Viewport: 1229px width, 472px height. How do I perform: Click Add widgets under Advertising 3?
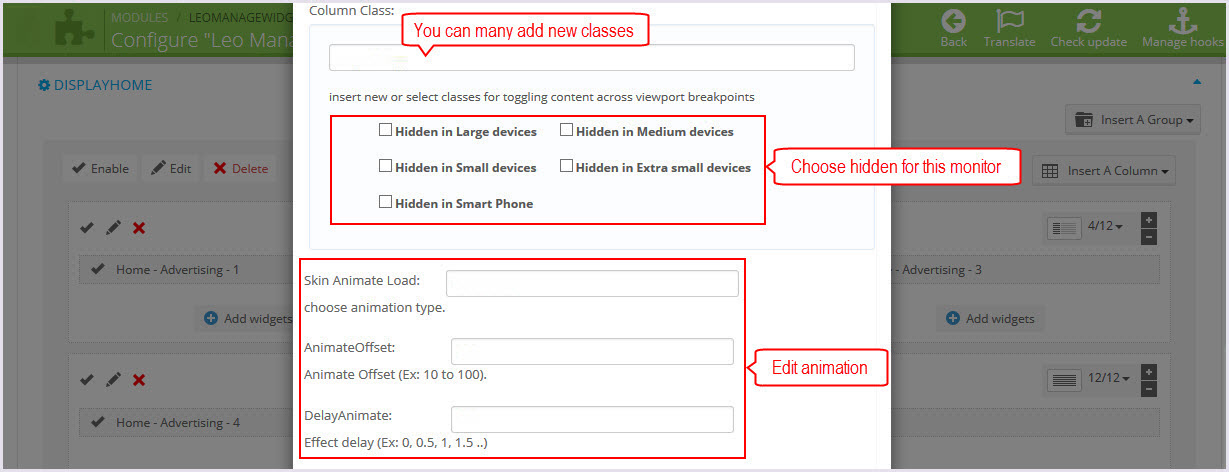[990, 319]
